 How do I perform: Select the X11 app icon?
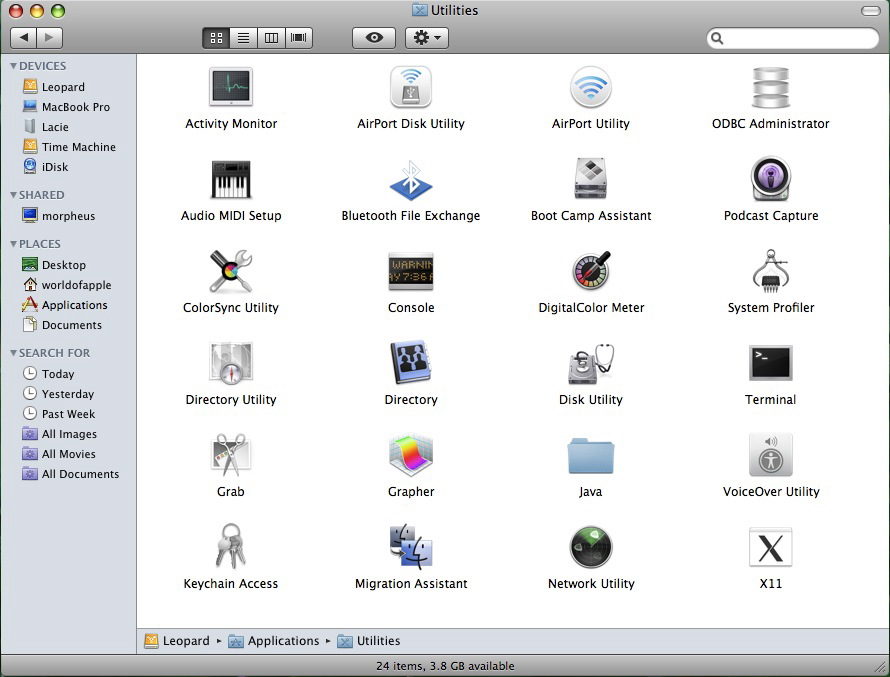tap(770, 547)
